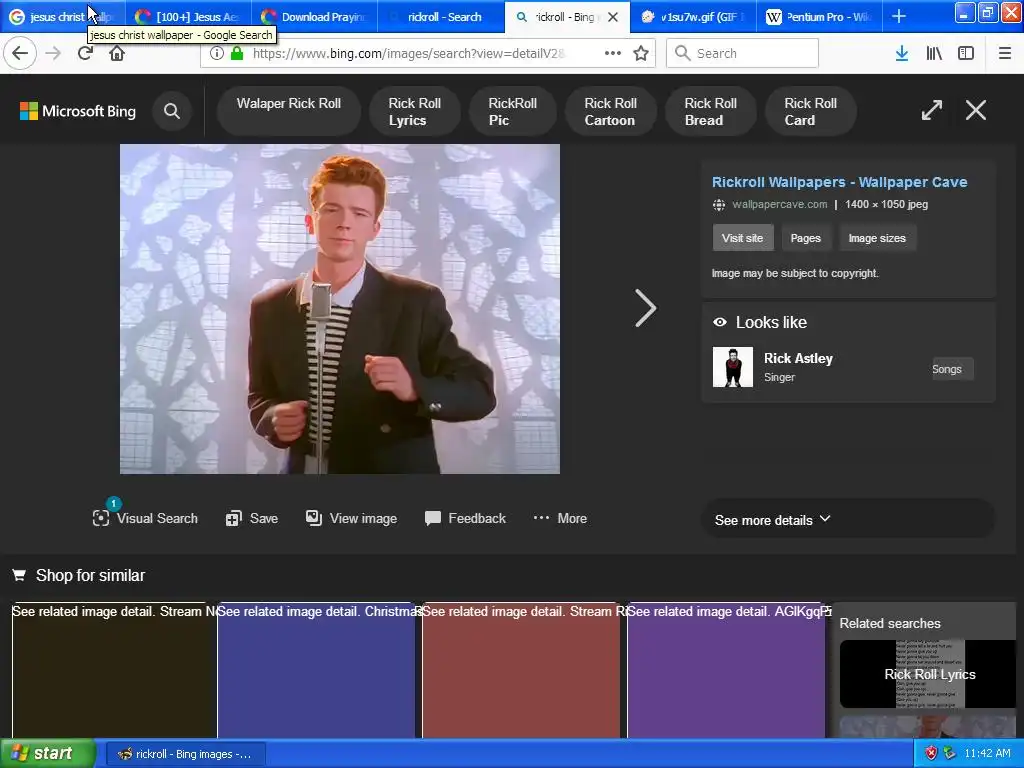Click the Image sizes button
The height and width of the screenshot is (768, 1024).
877,238
